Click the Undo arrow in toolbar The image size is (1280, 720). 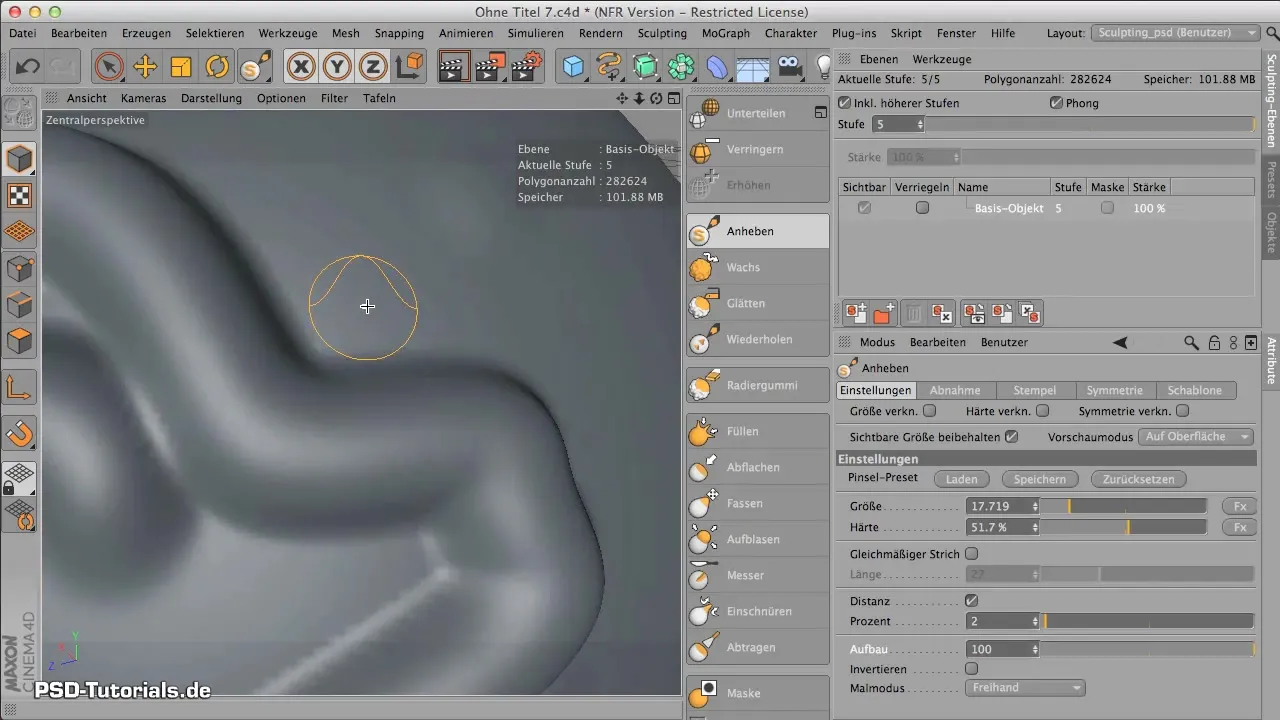pyautogui.click(x=28, y=67)
